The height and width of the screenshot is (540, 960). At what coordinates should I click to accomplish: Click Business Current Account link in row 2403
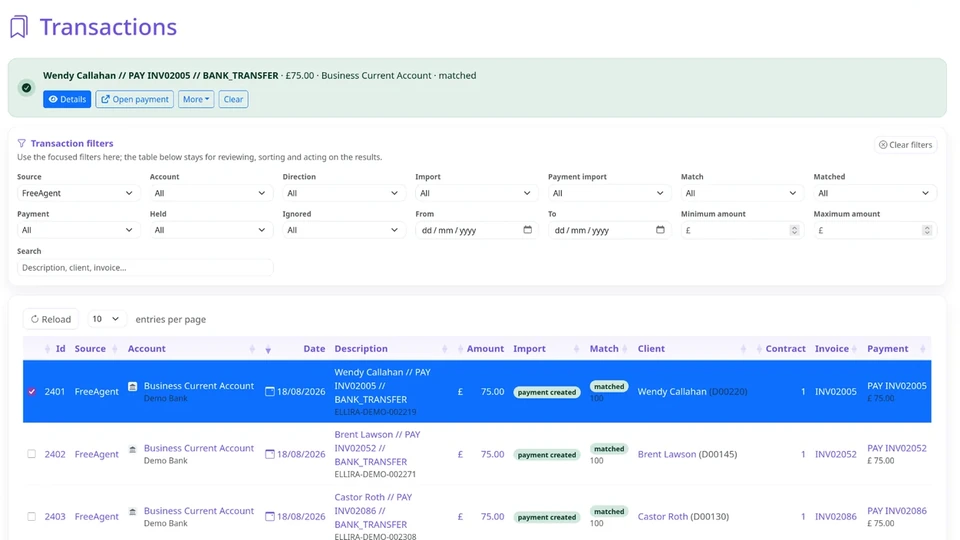click(x=198, y=511)
